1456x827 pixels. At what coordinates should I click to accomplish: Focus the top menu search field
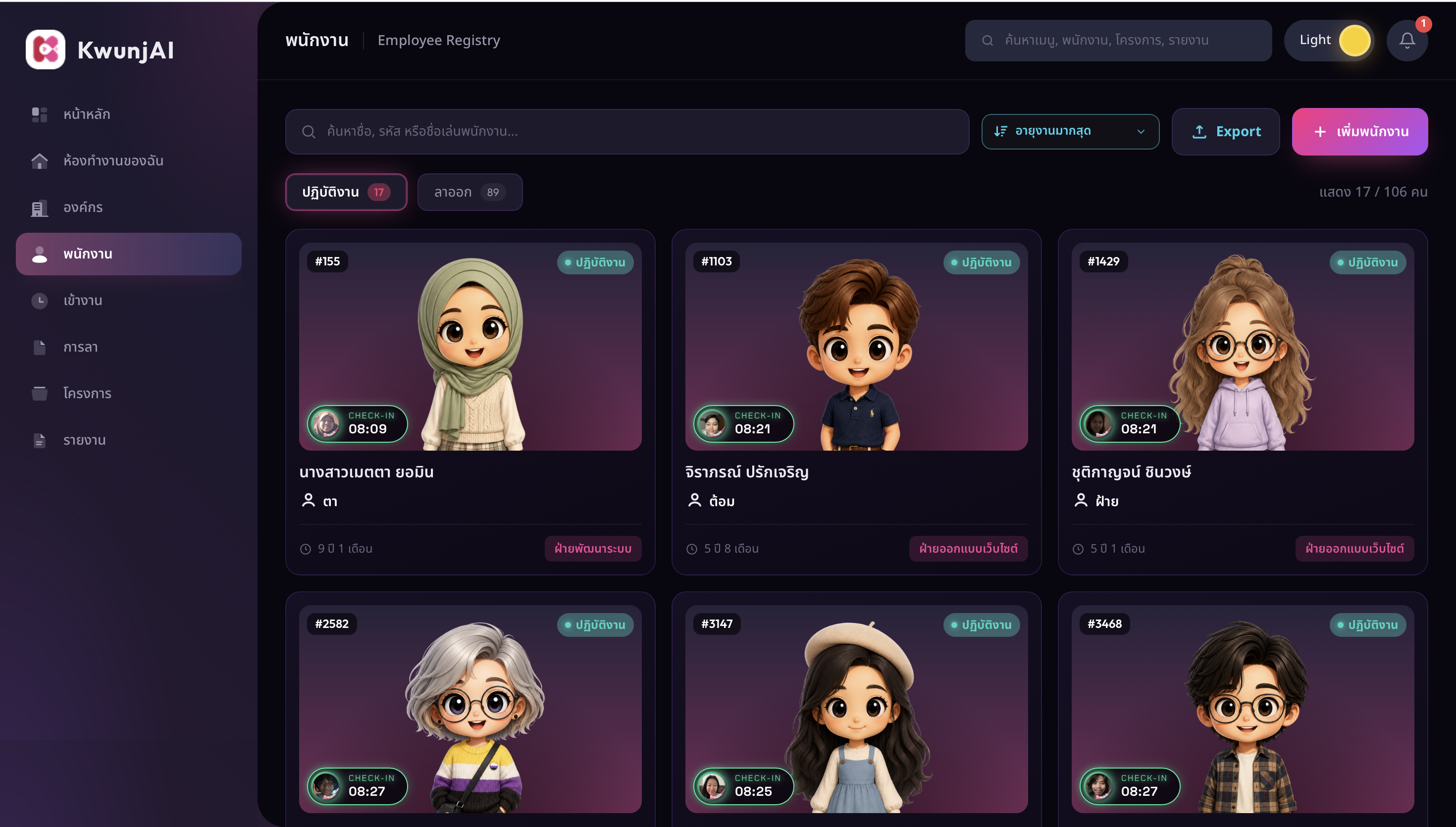pos(1118,40)
